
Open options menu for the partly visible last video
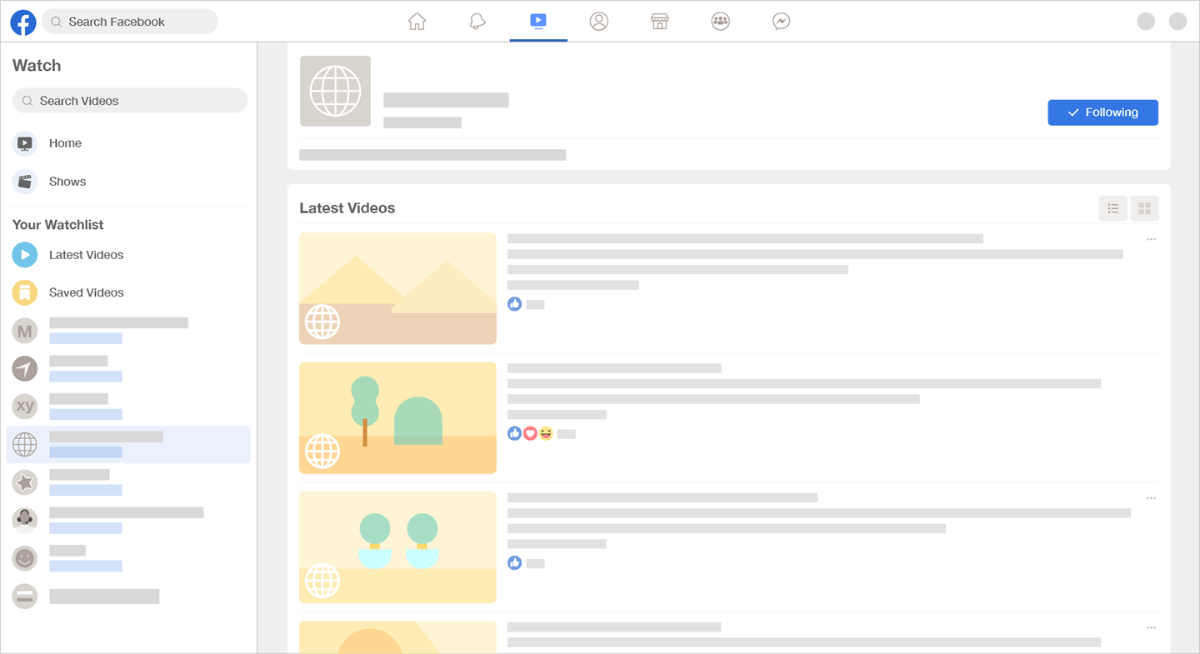[x=1151, y=628]
